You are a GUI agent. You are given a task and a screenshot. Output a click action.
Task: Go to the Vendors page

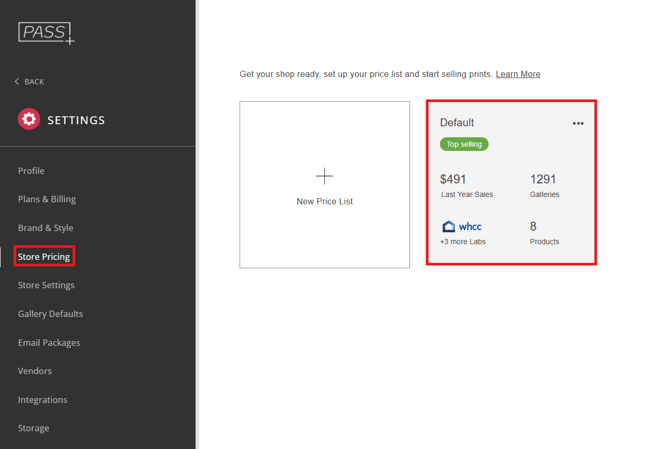click(35, 371)
